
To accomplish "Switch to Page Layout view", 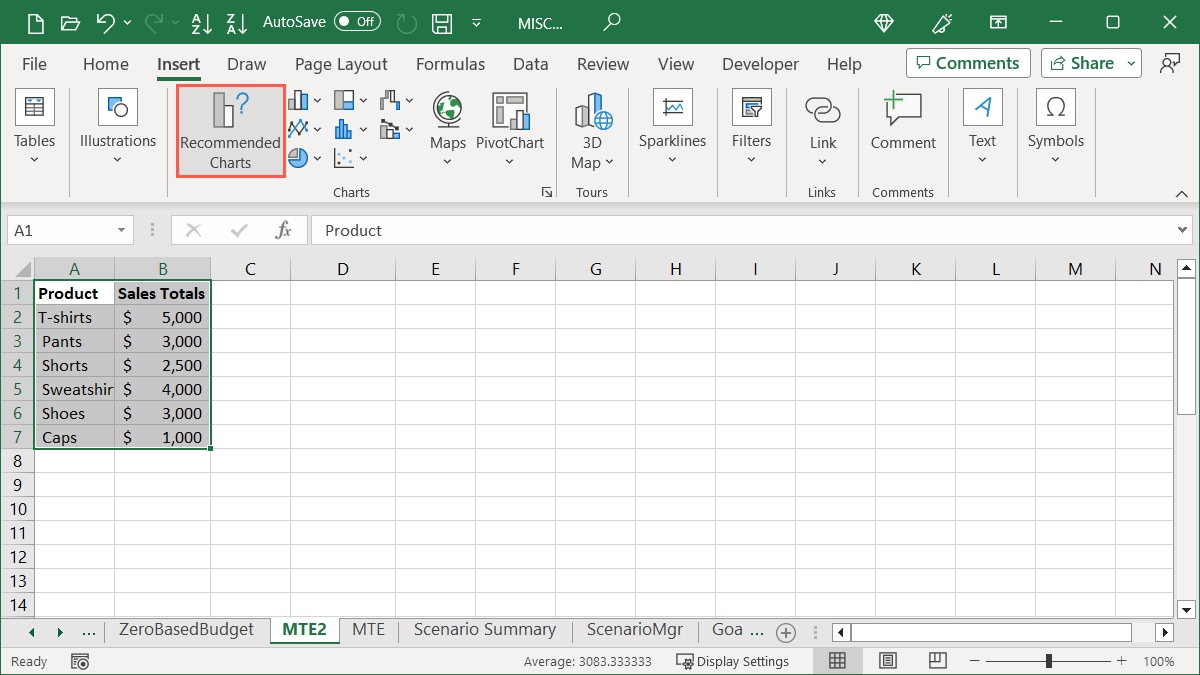I will [x=887, y=661].
